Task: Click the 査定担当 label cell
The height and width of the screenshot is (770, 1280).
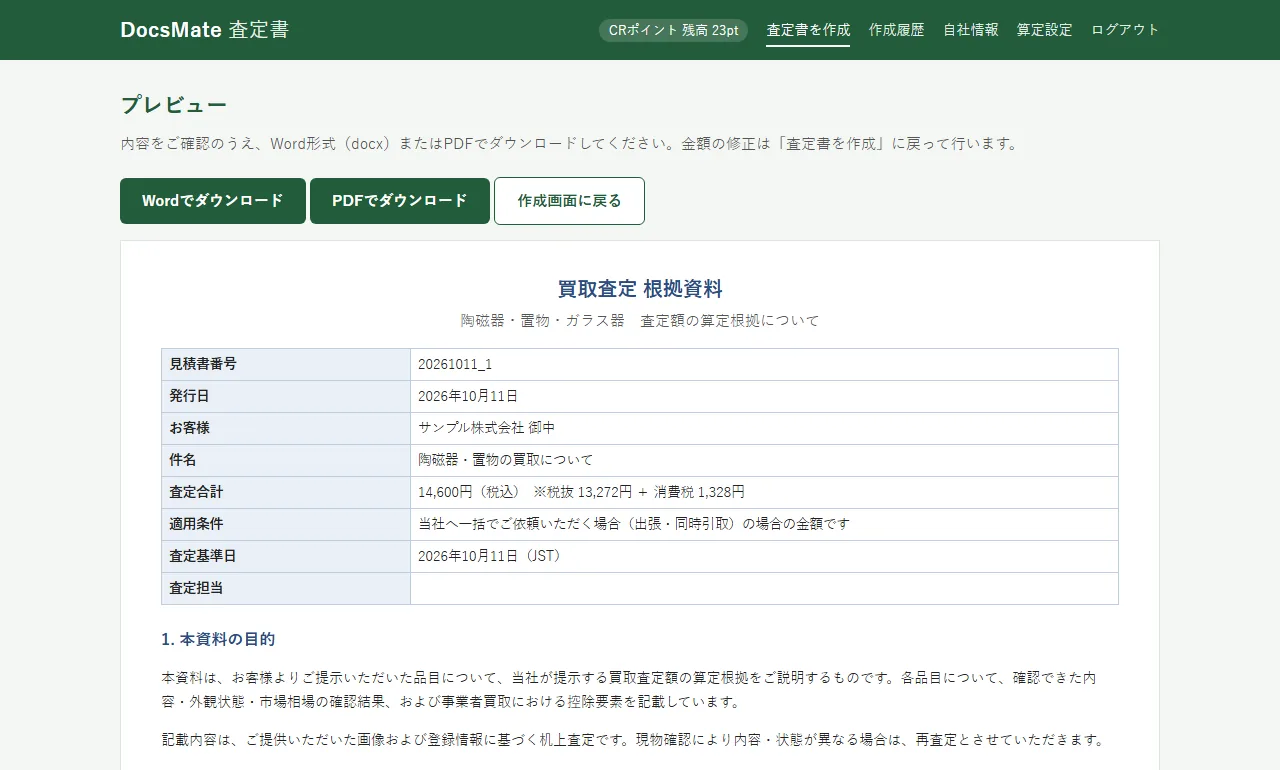Action: pos(286,588)
